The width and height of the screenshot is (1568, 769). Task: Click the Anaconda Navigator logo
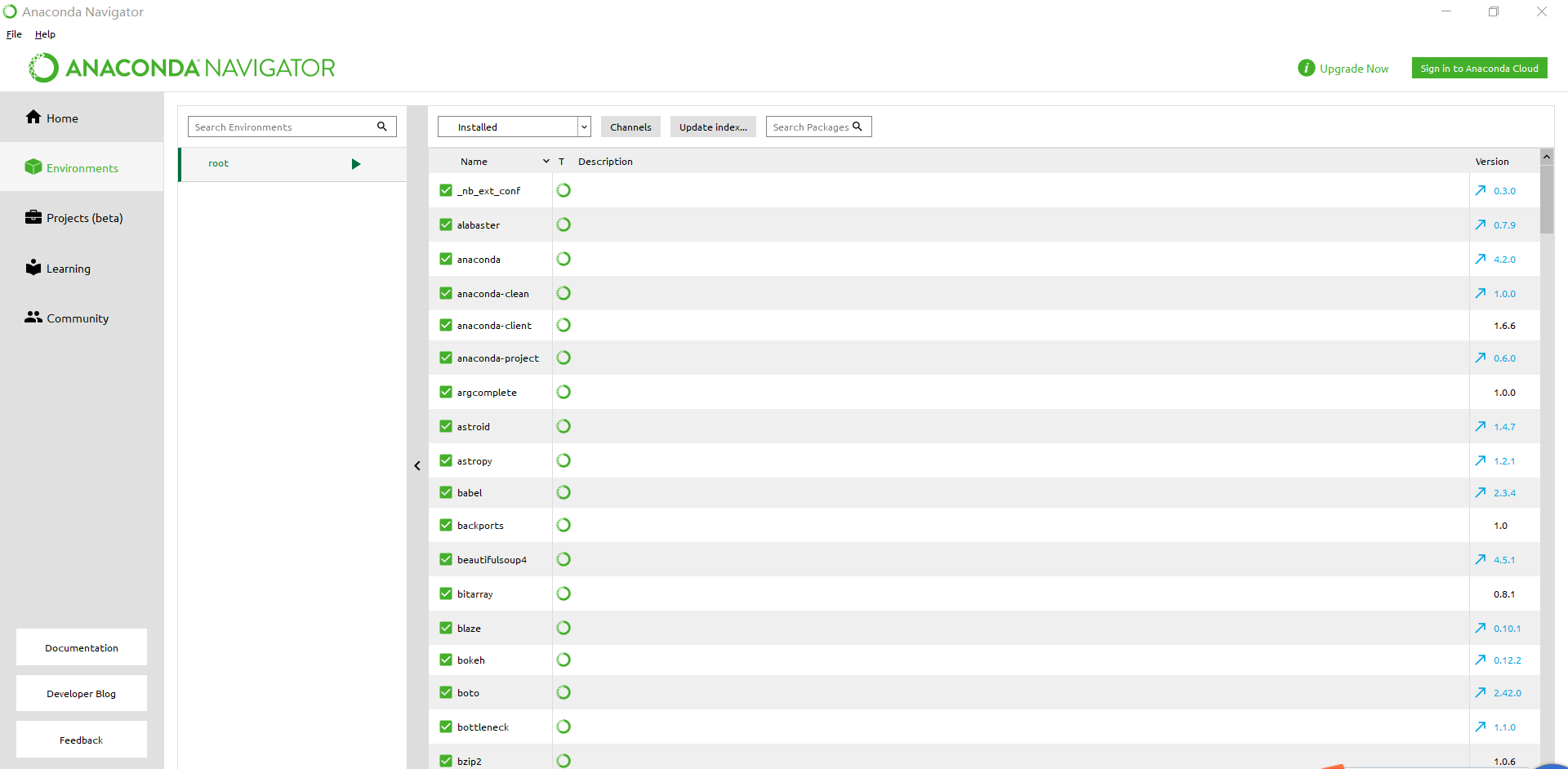182,68
